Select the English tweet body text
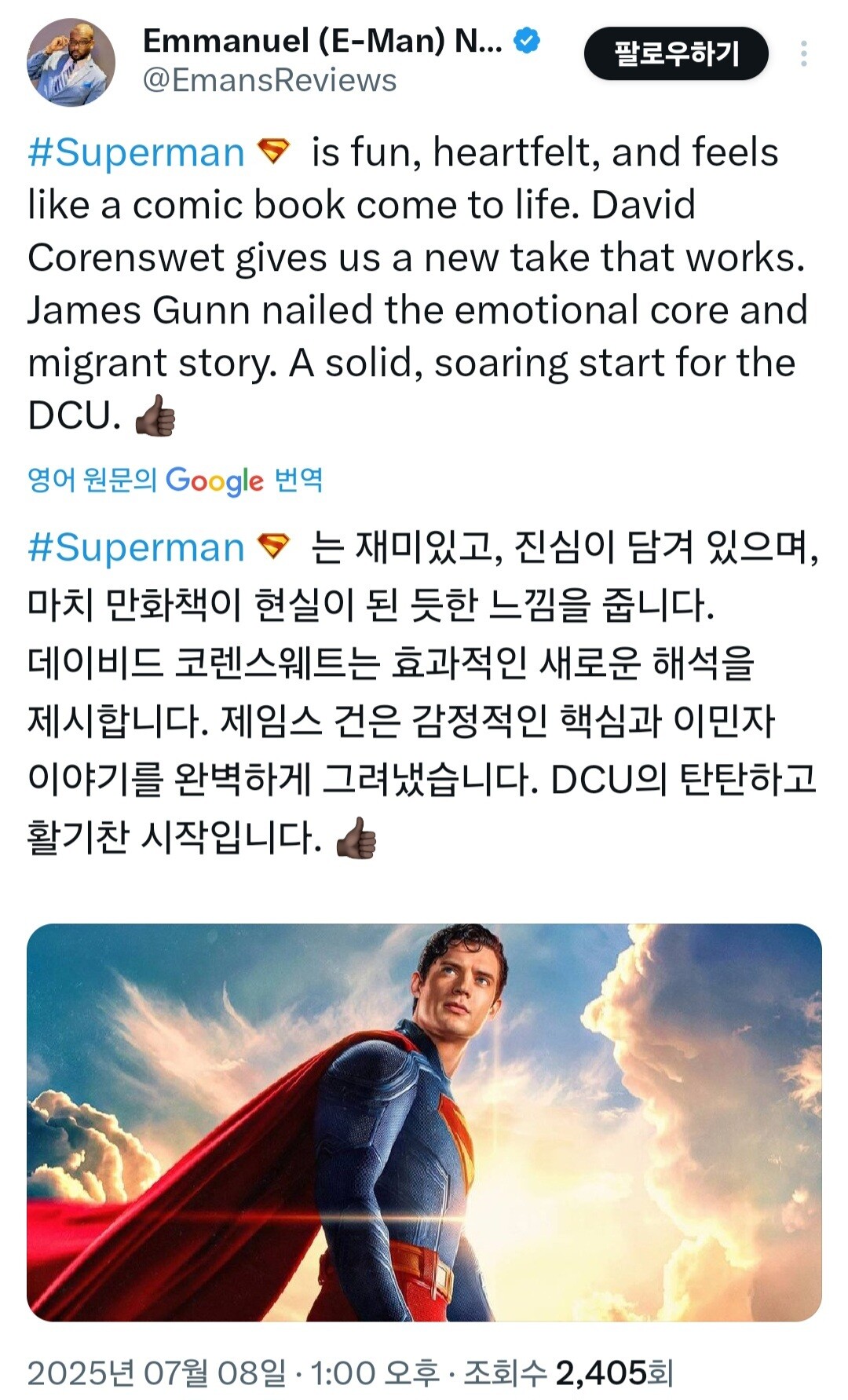This screenshot has height=1400, width=848. [418, 283]
